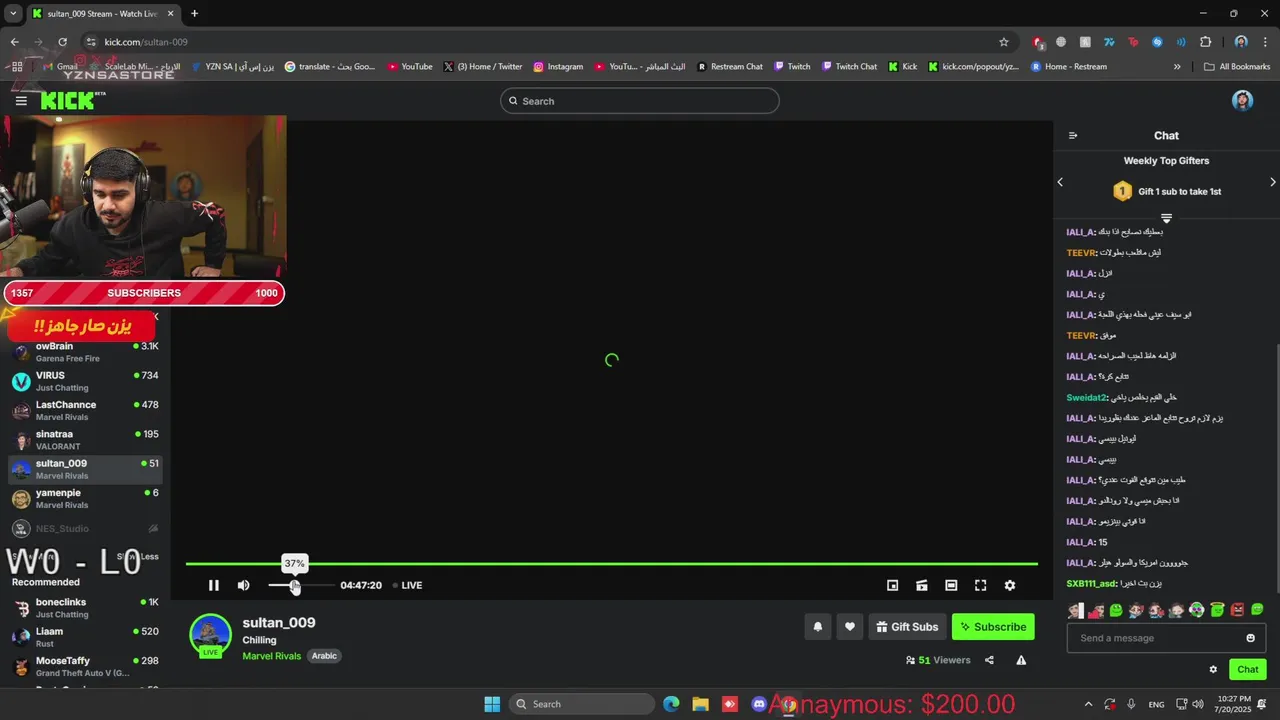
Task: Open the tab search dropdown arrow
Action: coord(13,14)
